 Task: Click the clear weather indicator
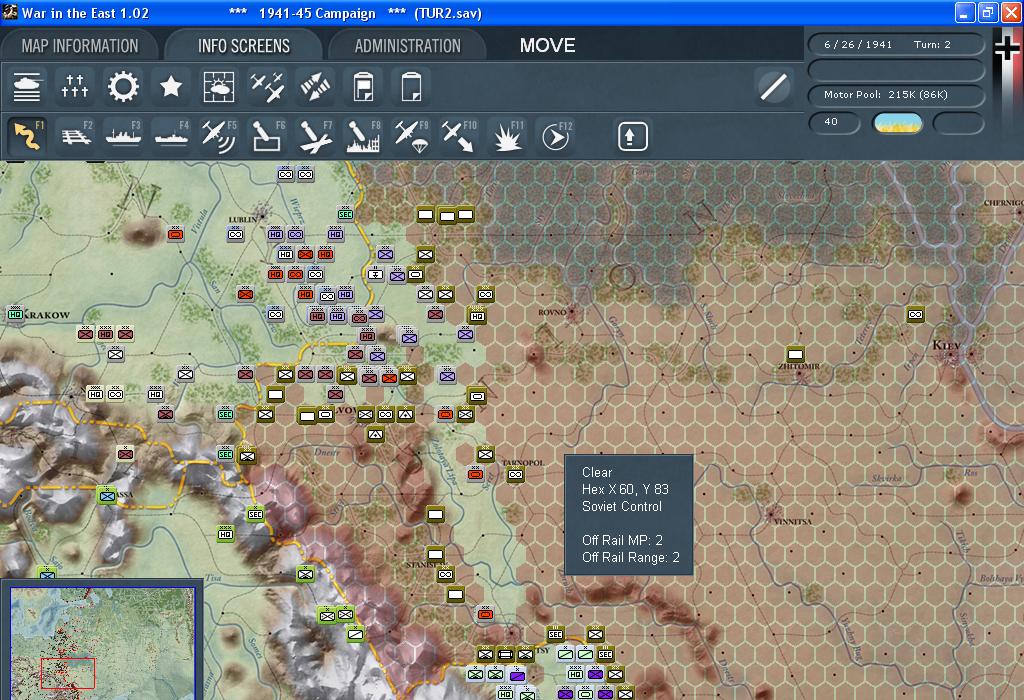coord(898,123)
